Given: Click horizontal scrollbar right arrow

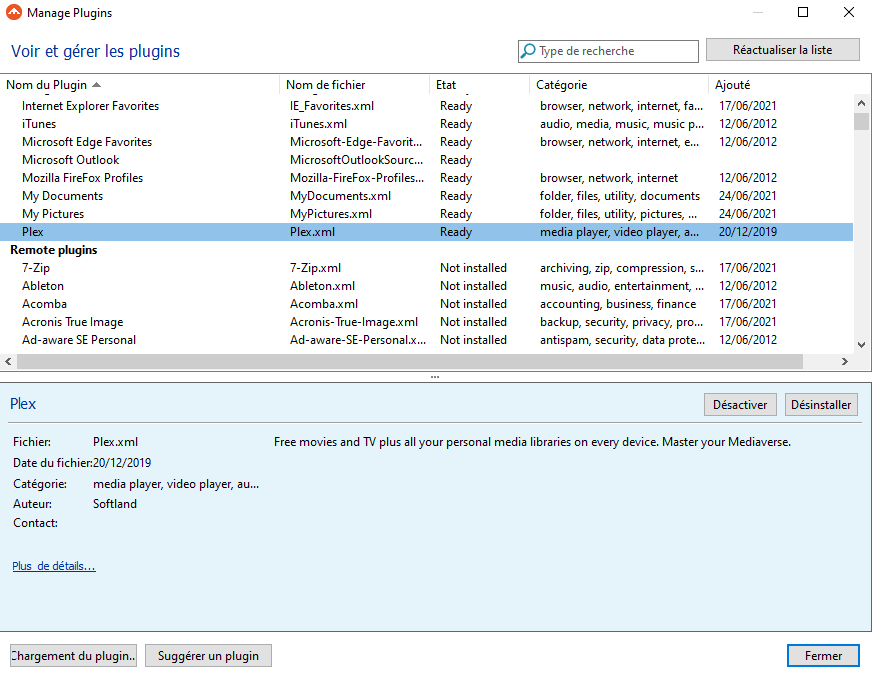Looking at the screenshot, I should (845, 361).
